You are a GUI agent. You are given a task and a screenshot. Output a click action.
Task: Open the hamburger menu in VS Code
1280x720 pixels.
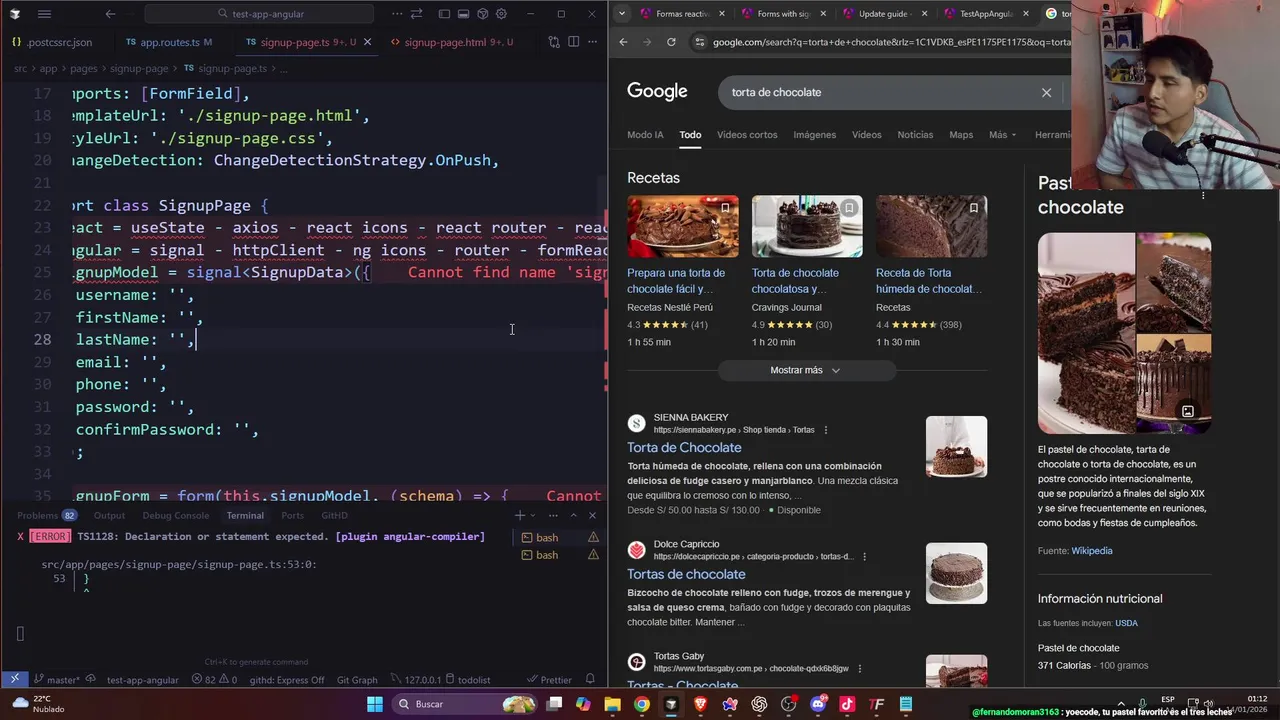tap(44, 14)
